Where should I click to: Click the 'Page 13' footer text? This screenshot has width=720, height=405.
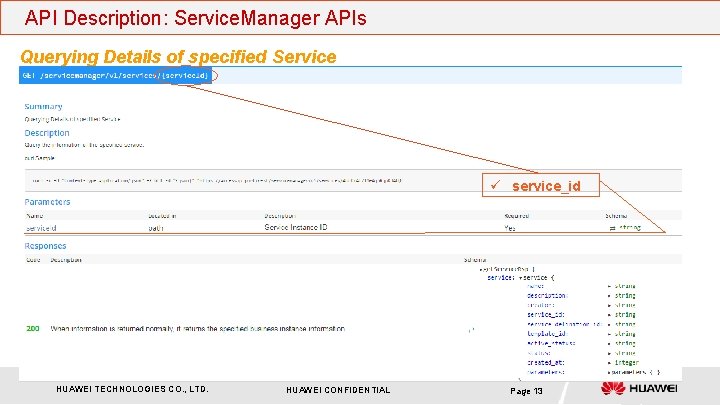coord(526,391)
